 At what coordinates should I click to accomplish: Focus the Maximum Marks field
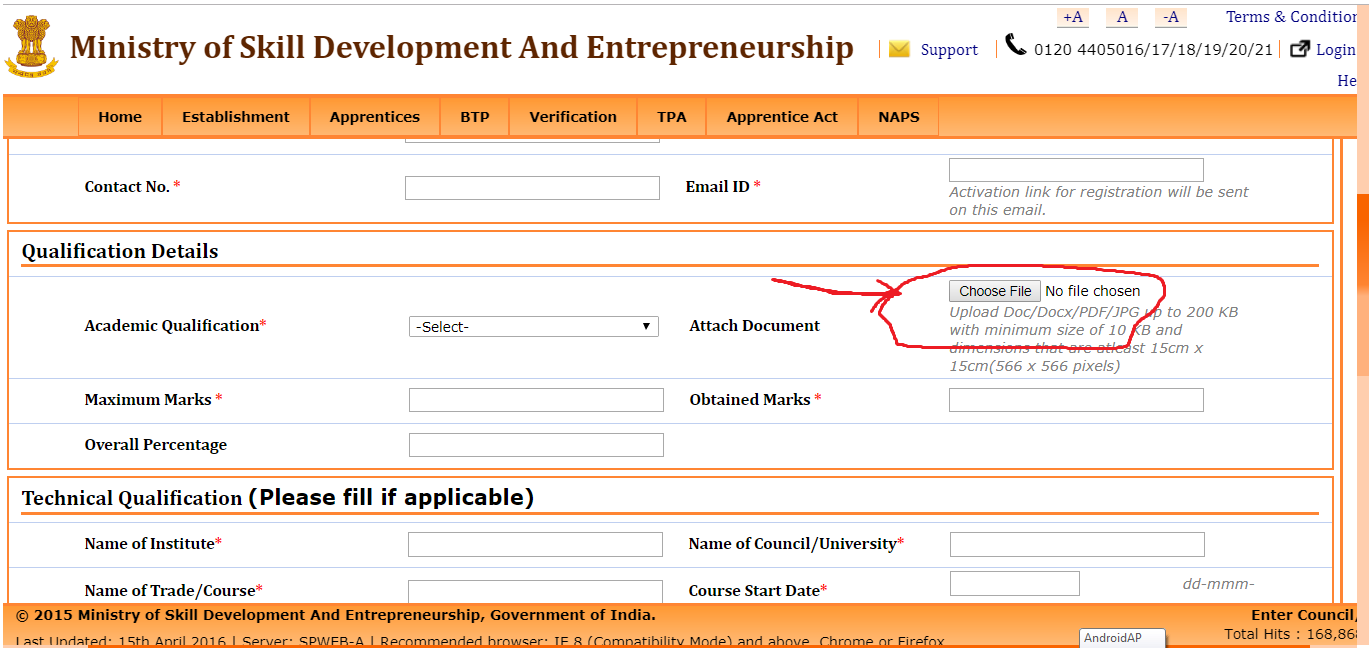pyautogui.click(x=536, y=400)
